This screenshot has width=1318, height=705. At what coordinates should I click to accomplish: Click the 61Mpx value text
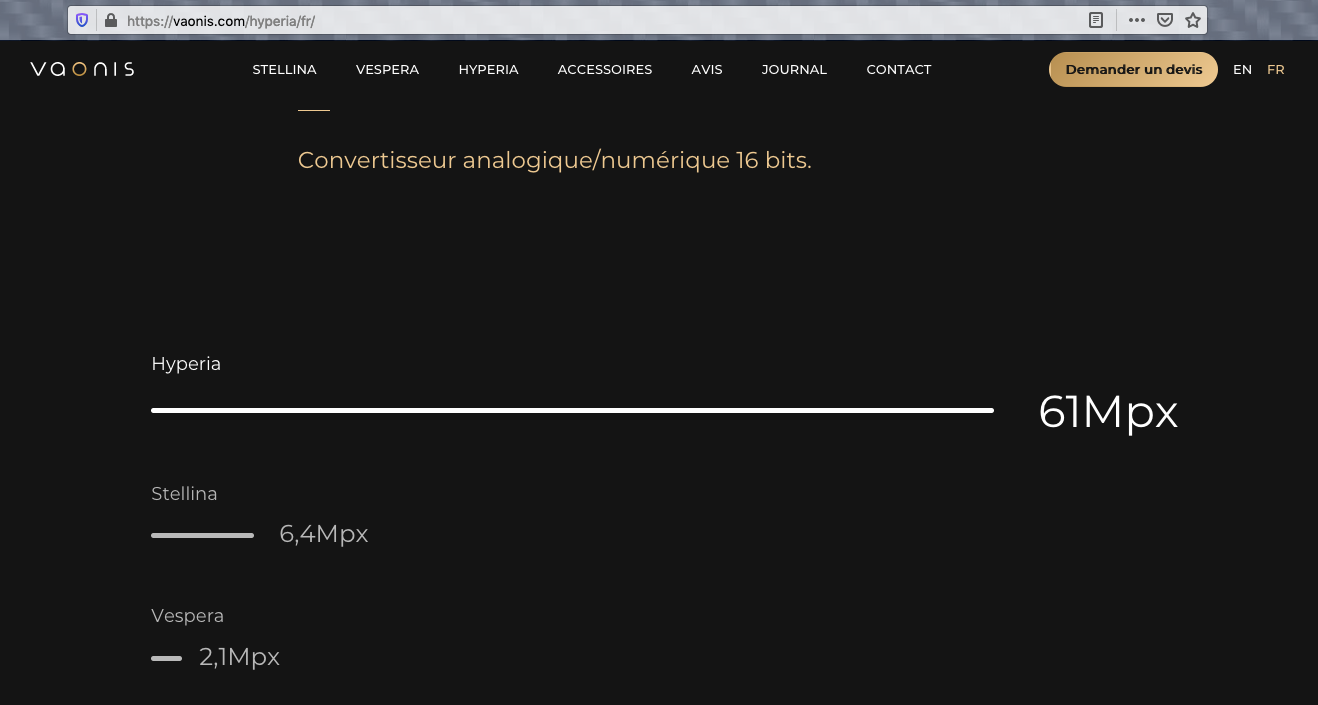point(1108,412)
